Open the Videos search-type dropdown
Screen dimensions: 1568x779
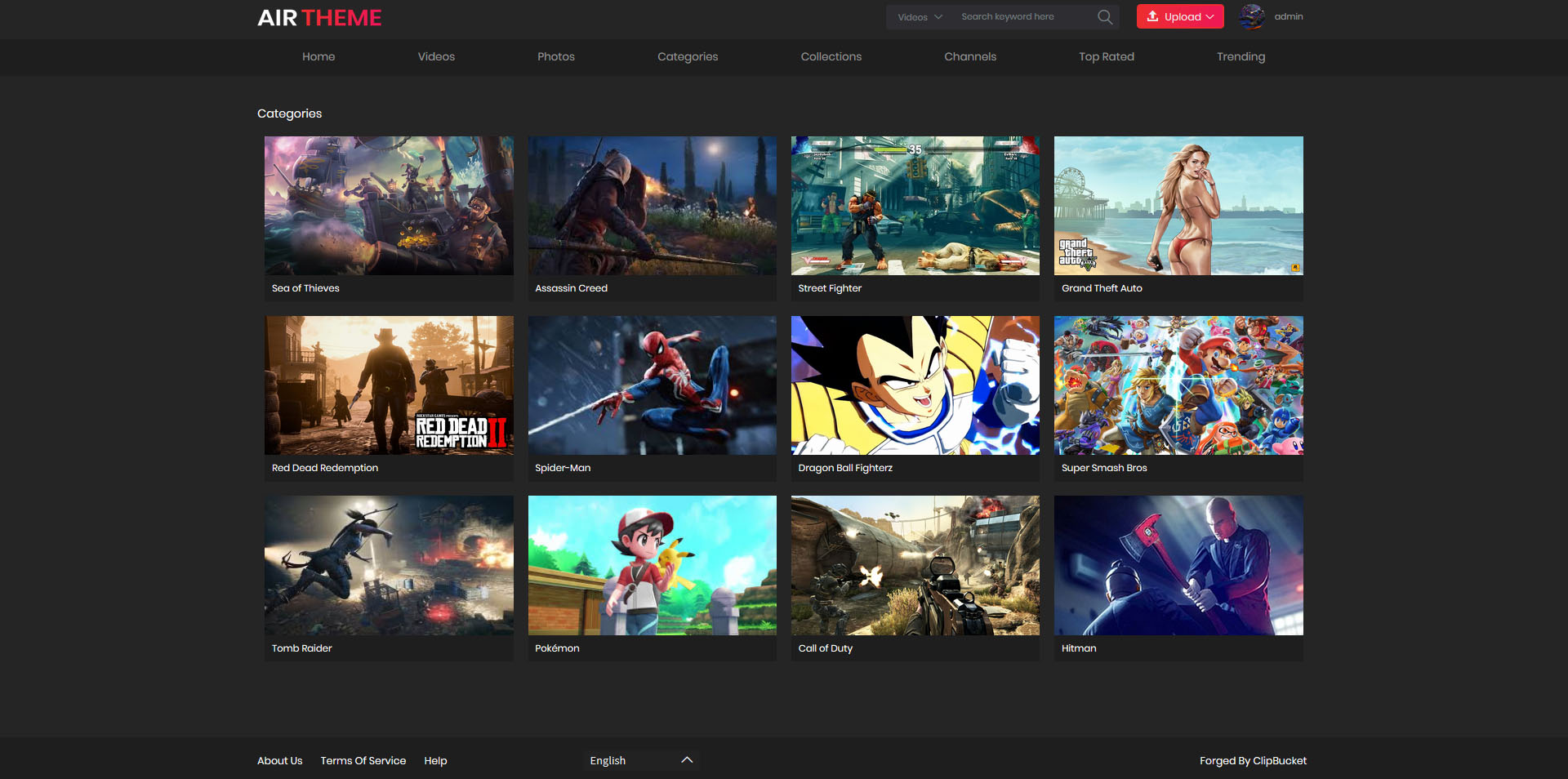(920, 17)
